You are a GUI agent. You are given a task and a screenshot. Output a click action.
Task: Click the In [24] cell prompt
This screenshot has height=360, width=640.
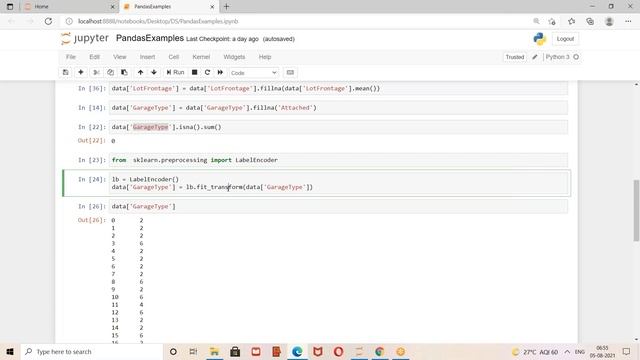tap(91, 179)
